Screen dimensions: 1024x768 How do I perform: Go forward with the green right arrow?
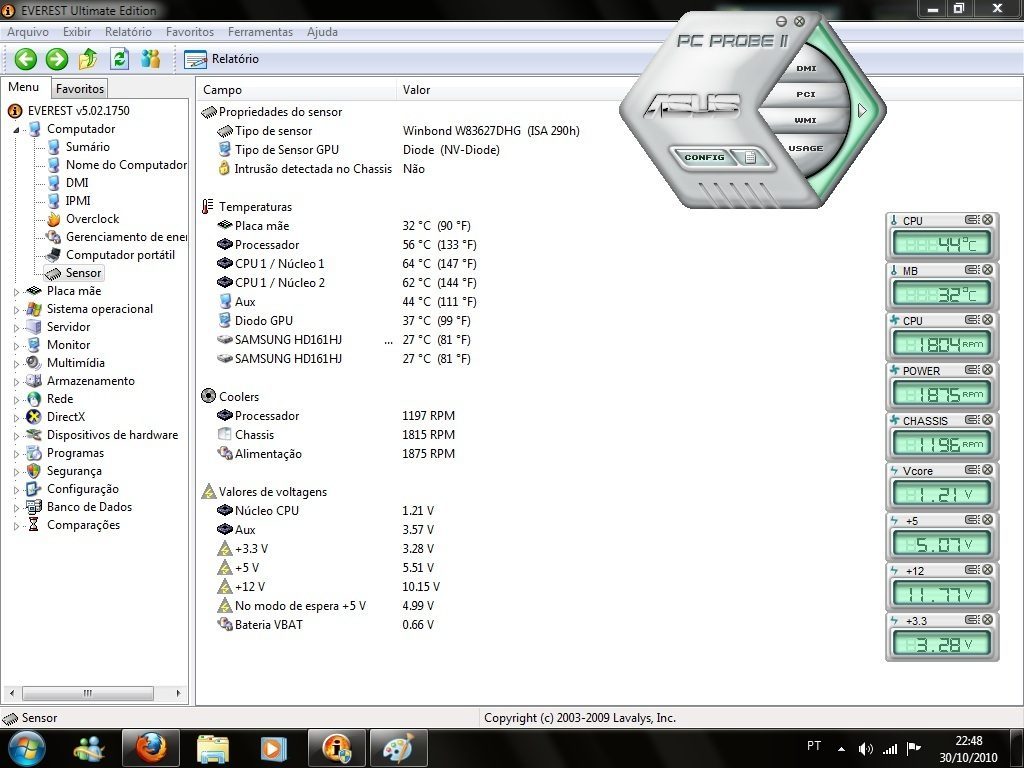point(57,59)
